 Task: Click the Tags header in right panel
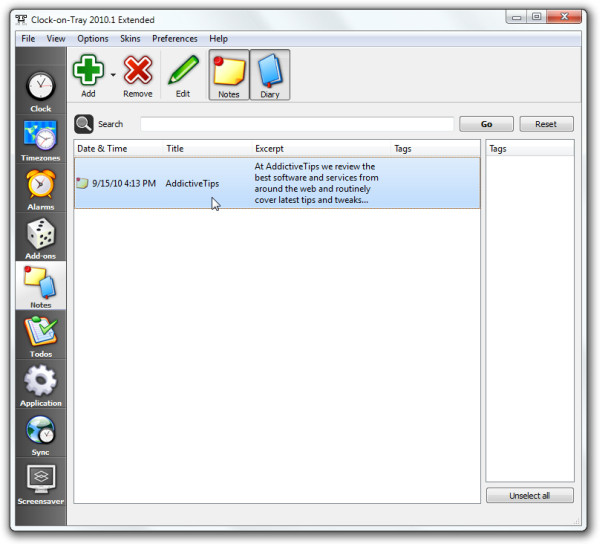point(530,148)
